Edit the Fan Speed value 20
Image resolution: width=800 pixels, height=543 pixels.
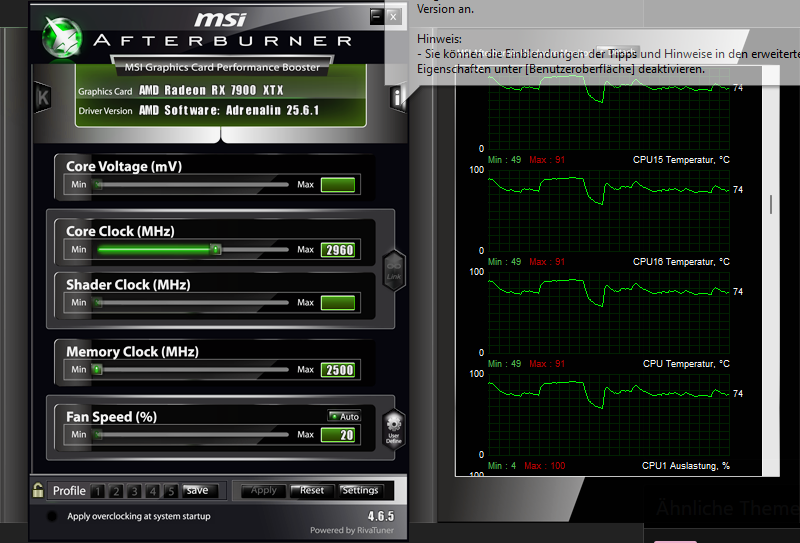point(338,435)
